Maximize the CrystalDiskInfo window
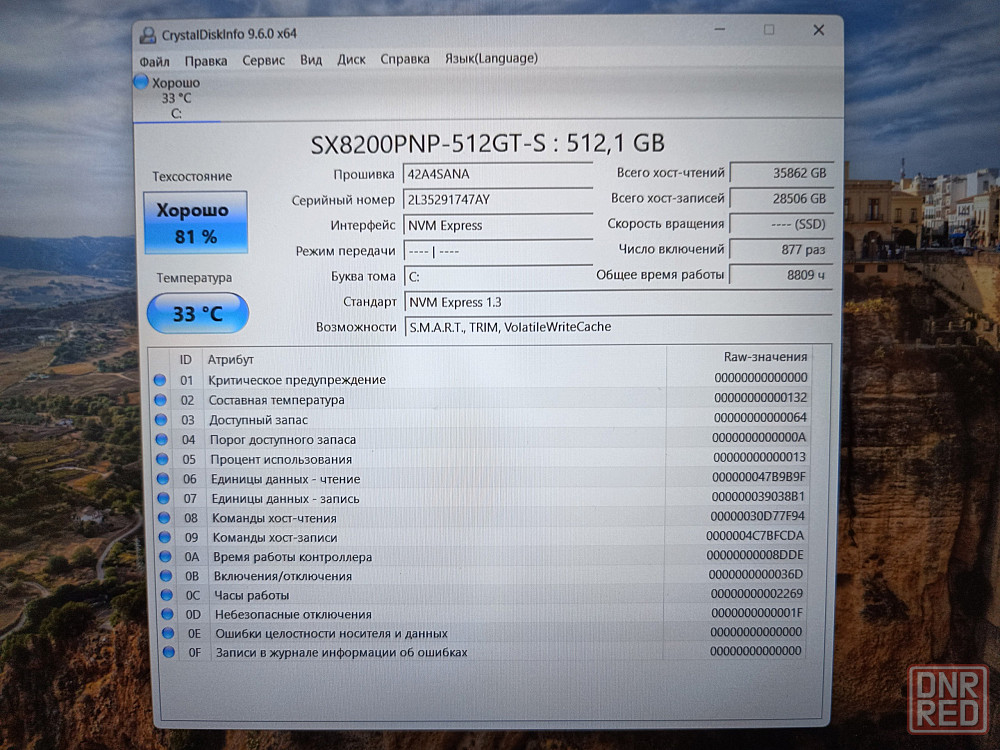The width and height of the screenshot is (1000, 750). (769, 29)
